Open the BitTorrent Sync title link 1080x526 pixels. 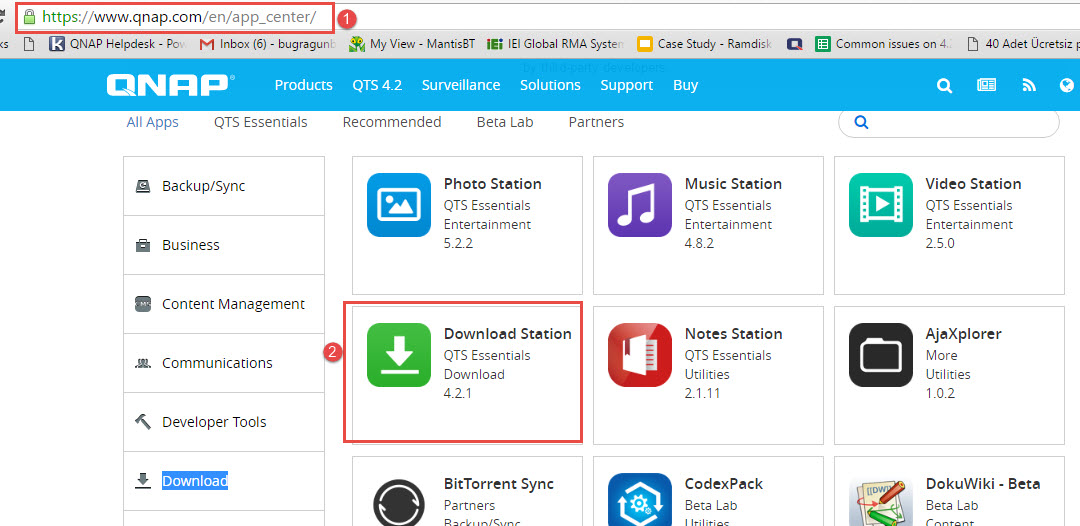pyautogui.click(x=499, y=484)
